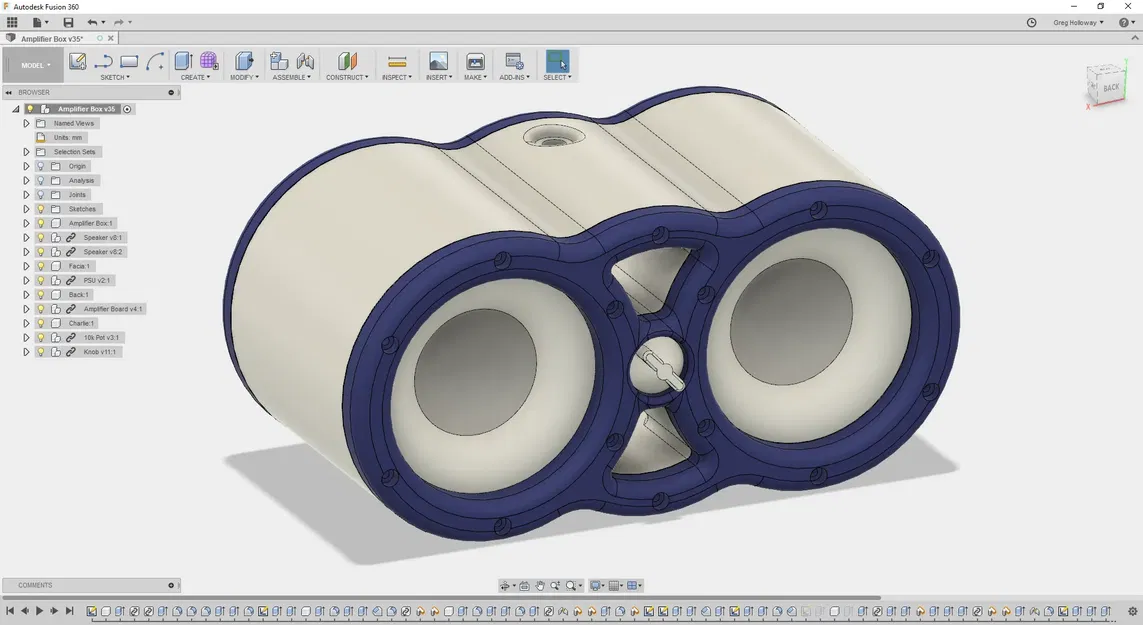The width and height of the screenshot is (1143, 625).
Task: Select the Create Sketch tool
Action: pyautogui.click(x=77, y=61)
